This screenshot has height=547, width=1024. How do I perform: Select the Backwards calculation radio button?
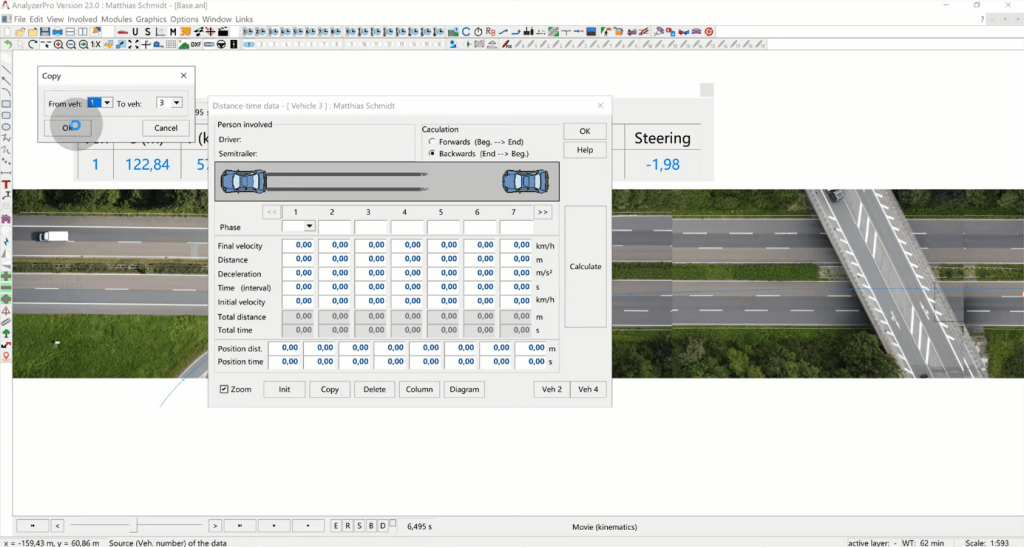coord(432,154)
